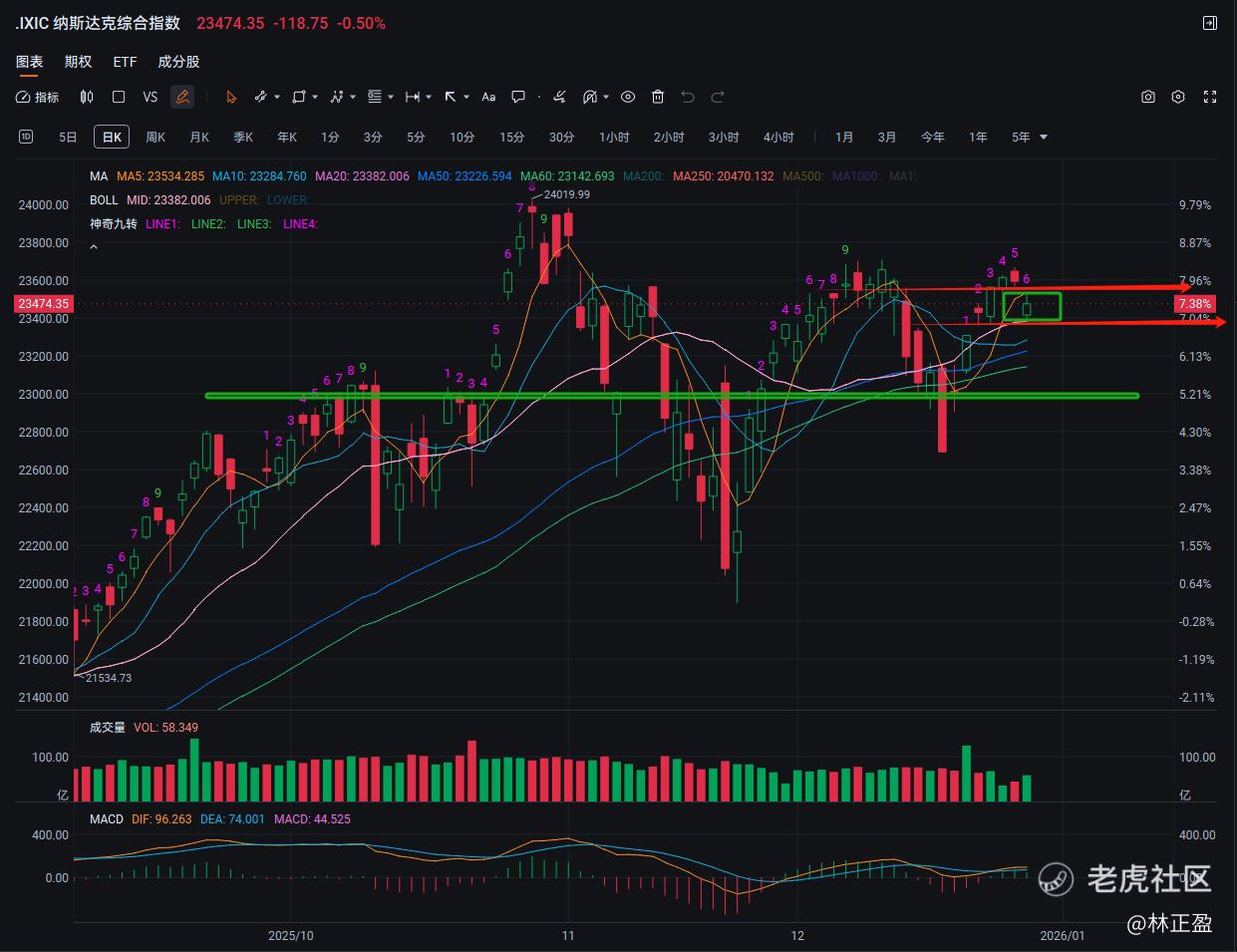
Task: Collapse the indicator legend caret
Action: tap(94, 246)
